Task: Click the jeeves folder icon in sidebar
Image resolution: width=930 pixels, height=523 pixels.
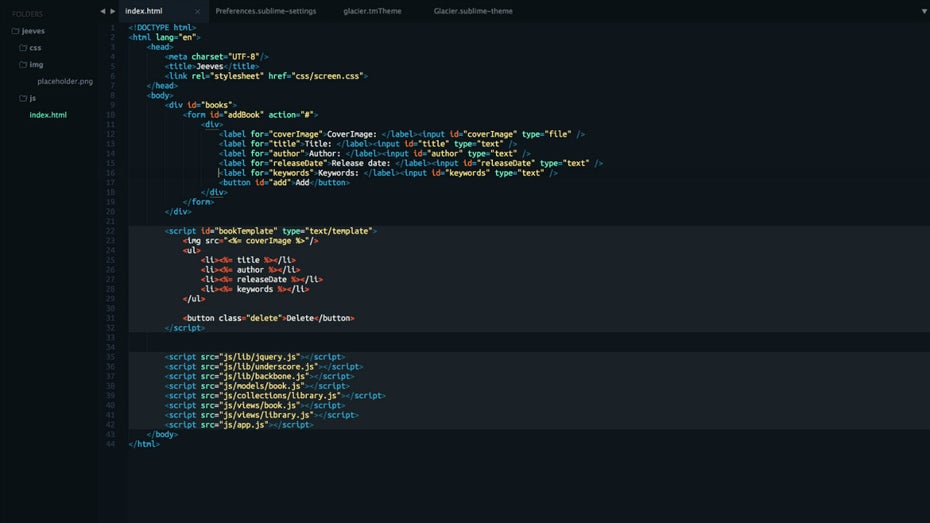Action: (16, 31)
